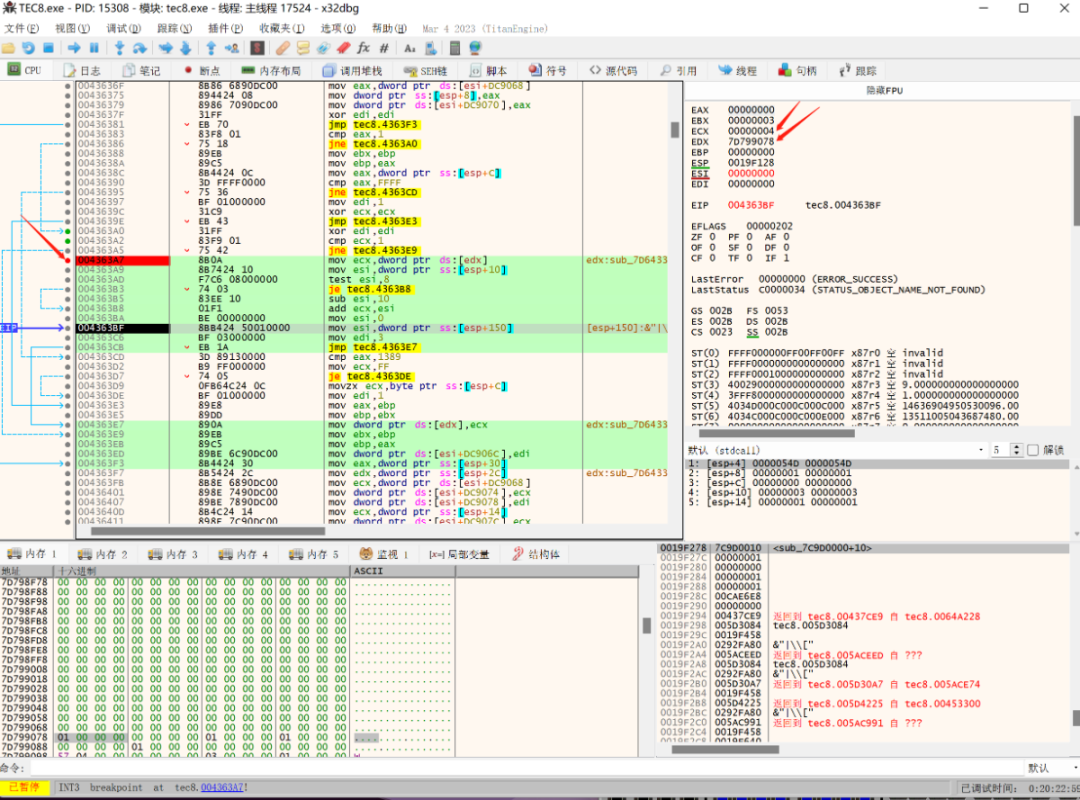The width and height of the screenshot is (1080, 800).
Task: Open the 默认 dropdown beside command bar
Action: pos(1050,768)
